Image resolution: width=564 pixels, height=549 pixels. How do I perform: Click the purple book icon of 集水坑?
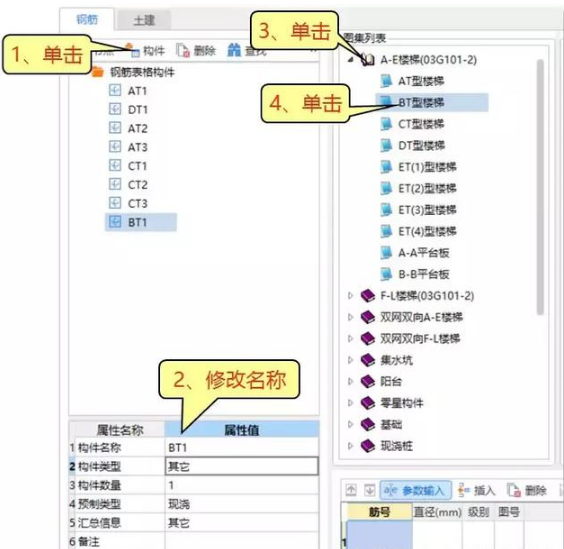(x=368, y=360)
